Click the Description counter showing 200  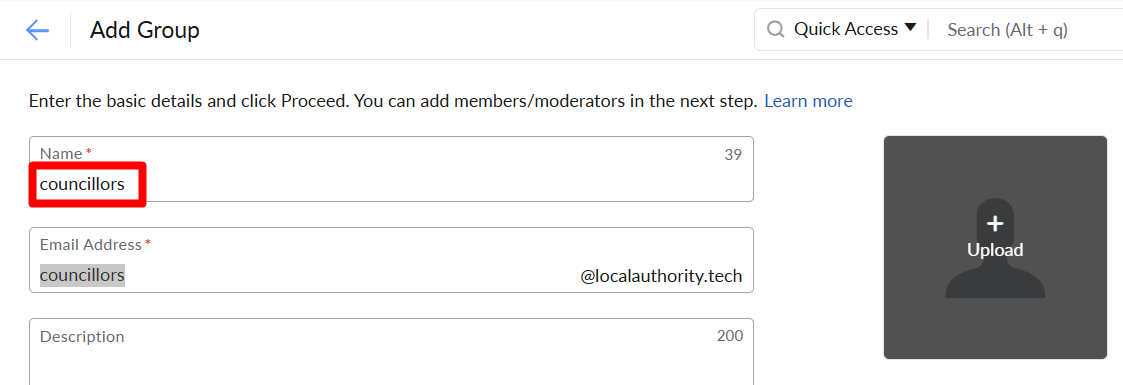(x=730, y=336)
